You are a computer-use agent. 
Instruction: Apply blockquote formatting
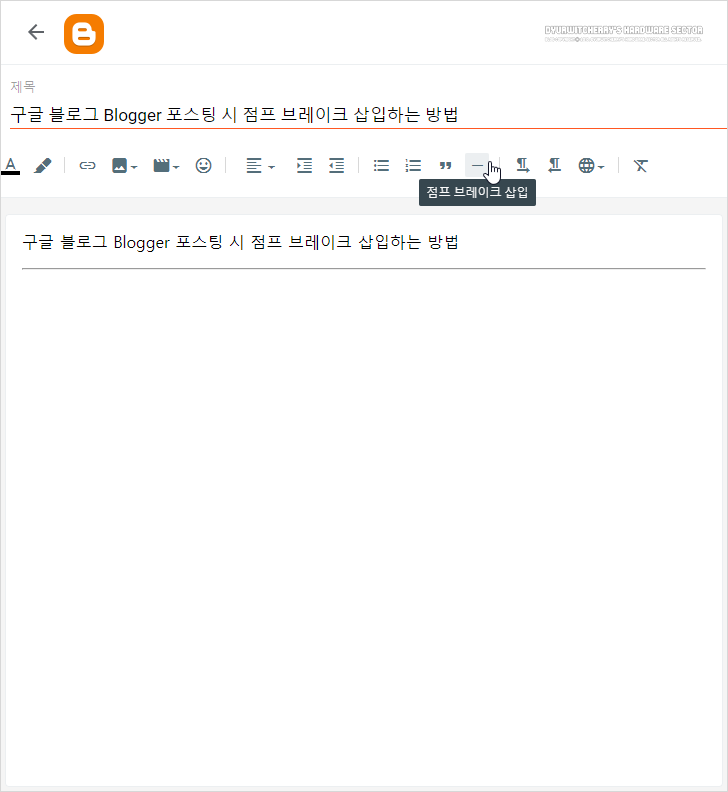coord(445,166)
